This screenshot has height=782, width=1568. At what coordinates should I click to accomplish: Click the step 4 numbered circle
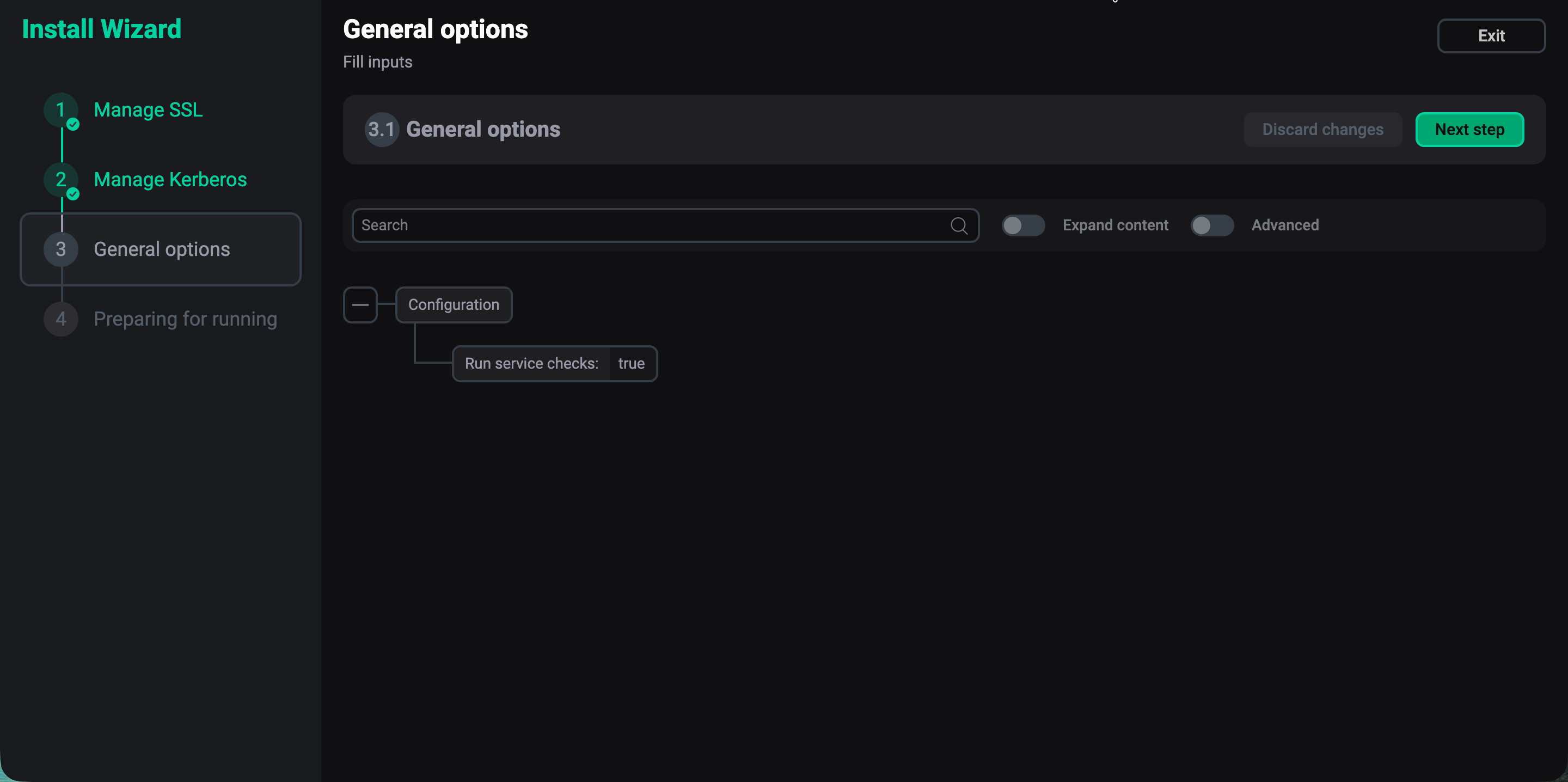coord(60,319)
